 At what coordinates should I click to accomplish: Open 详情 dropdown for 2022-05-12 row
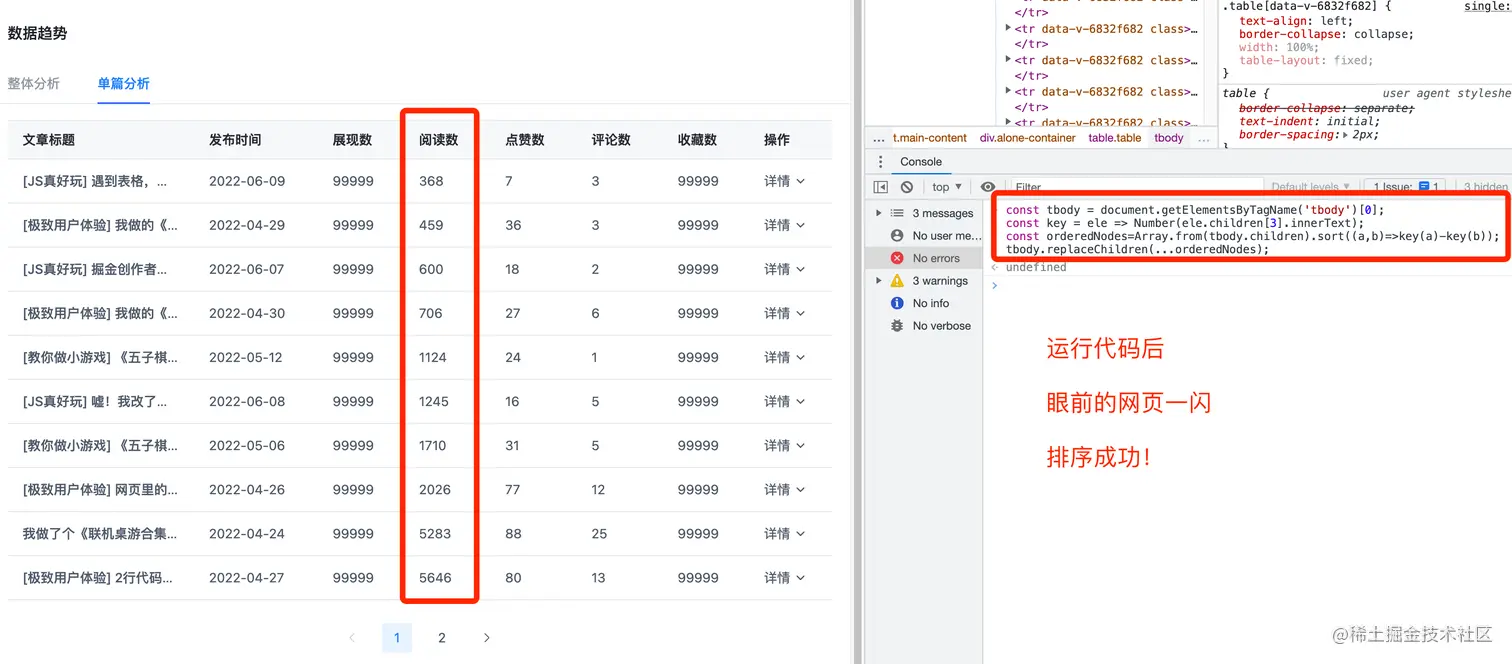pos(785,357)
